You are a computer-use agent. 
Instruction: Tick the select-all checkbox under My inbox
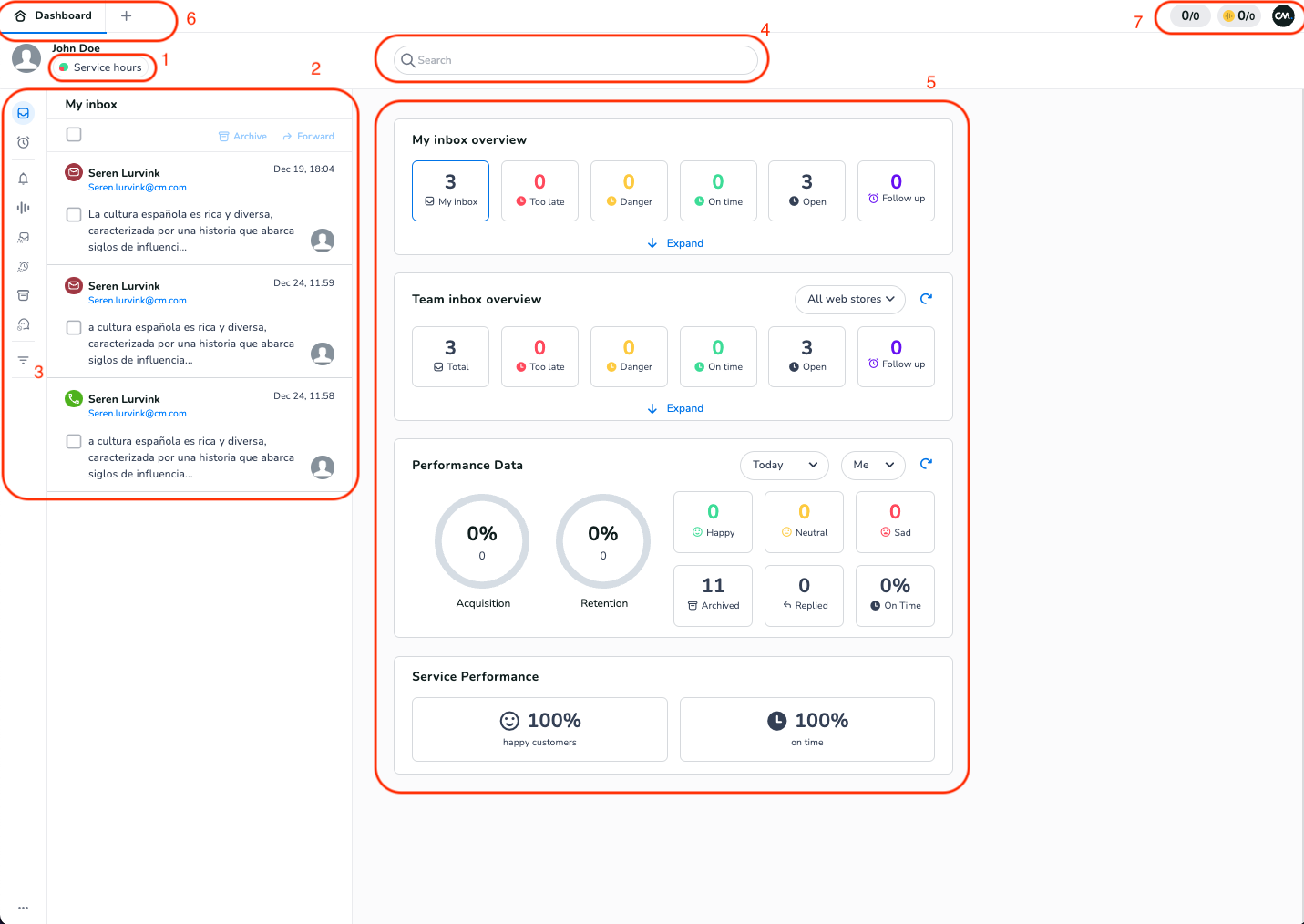tap(74, 135)
